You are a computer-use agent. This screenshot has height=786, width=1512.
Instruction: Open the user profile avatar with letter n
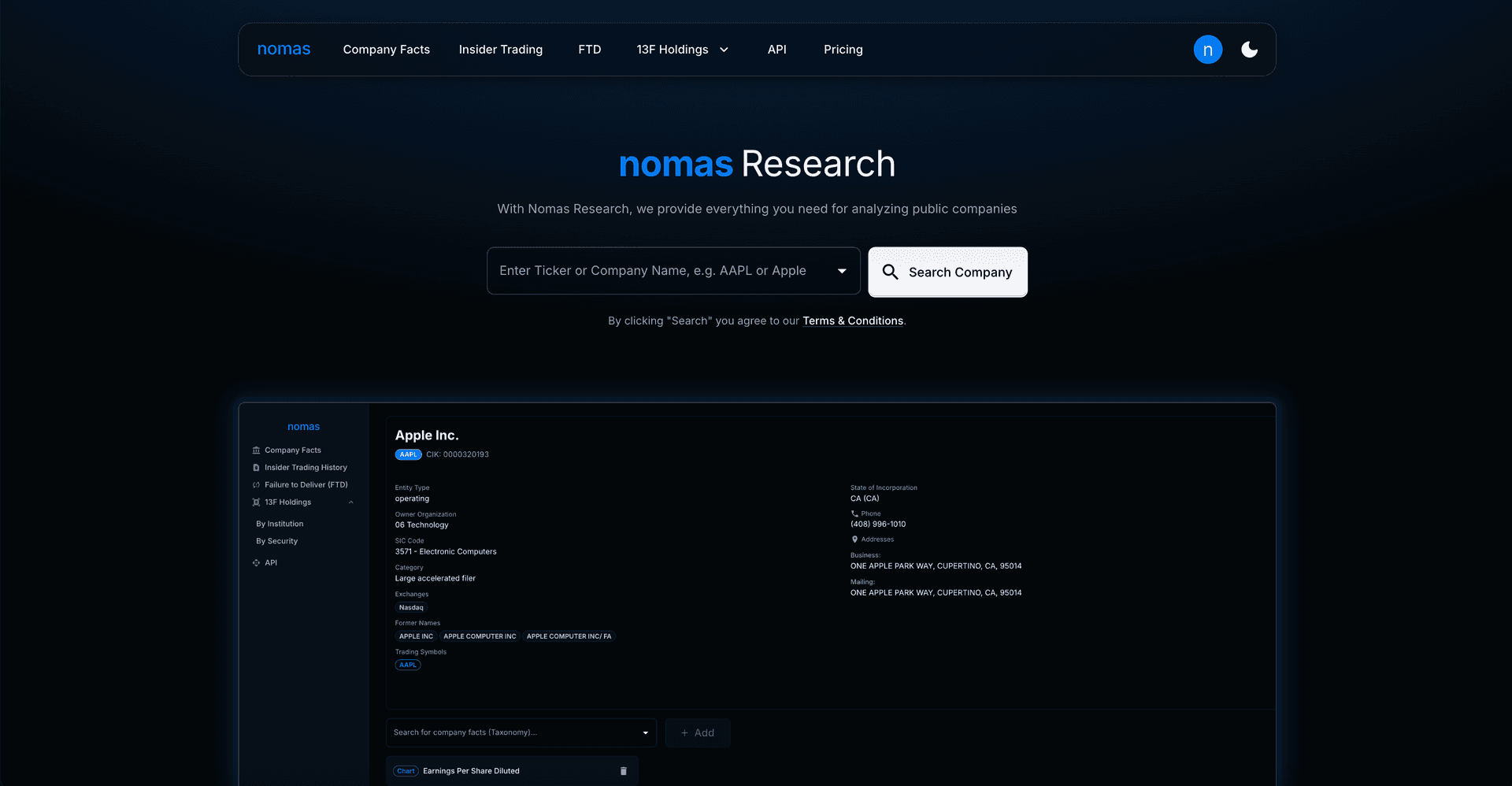[x=1208, y=49]
